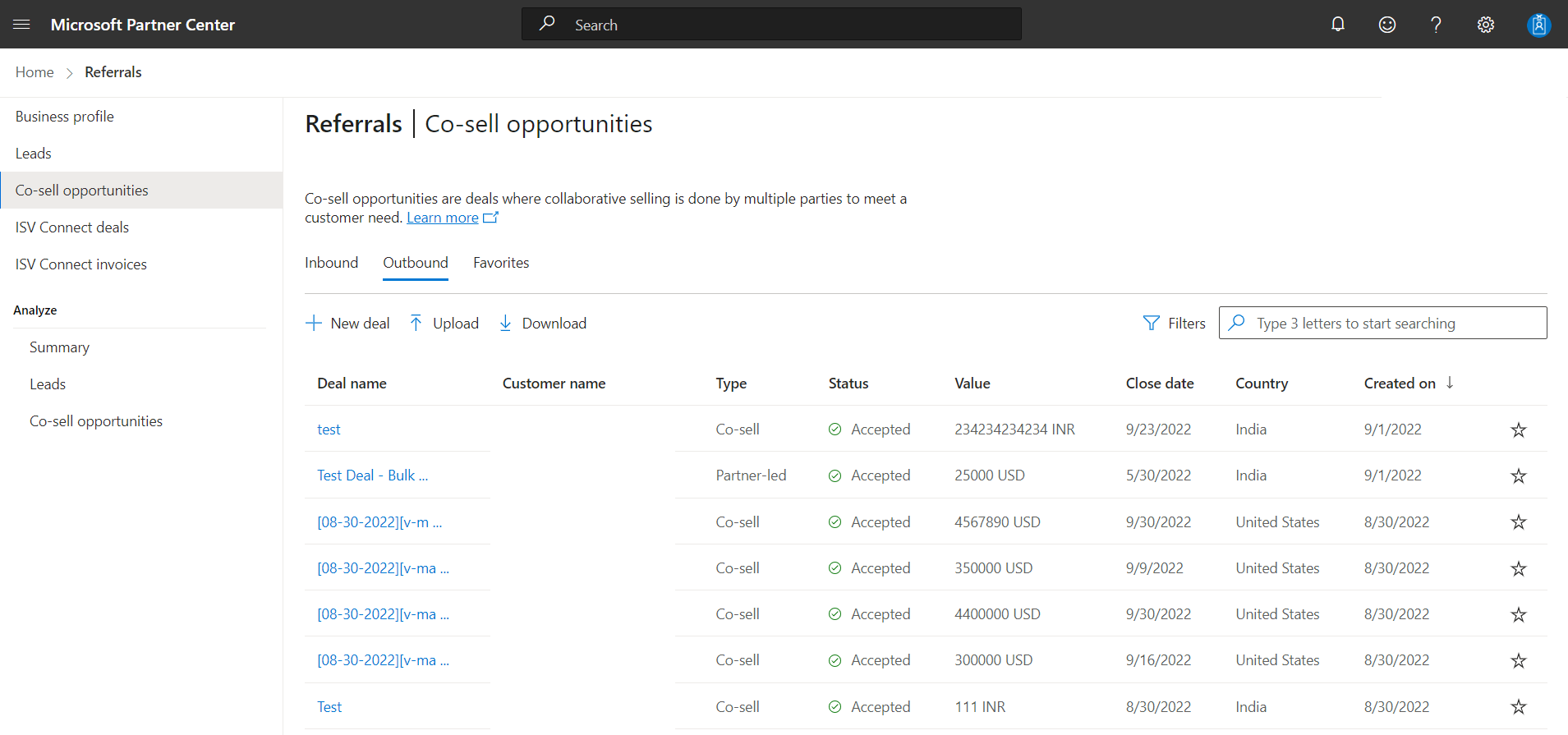Switch to the Favorites tab
This screenshot has width=1568, height=735.
coord(501,263)
